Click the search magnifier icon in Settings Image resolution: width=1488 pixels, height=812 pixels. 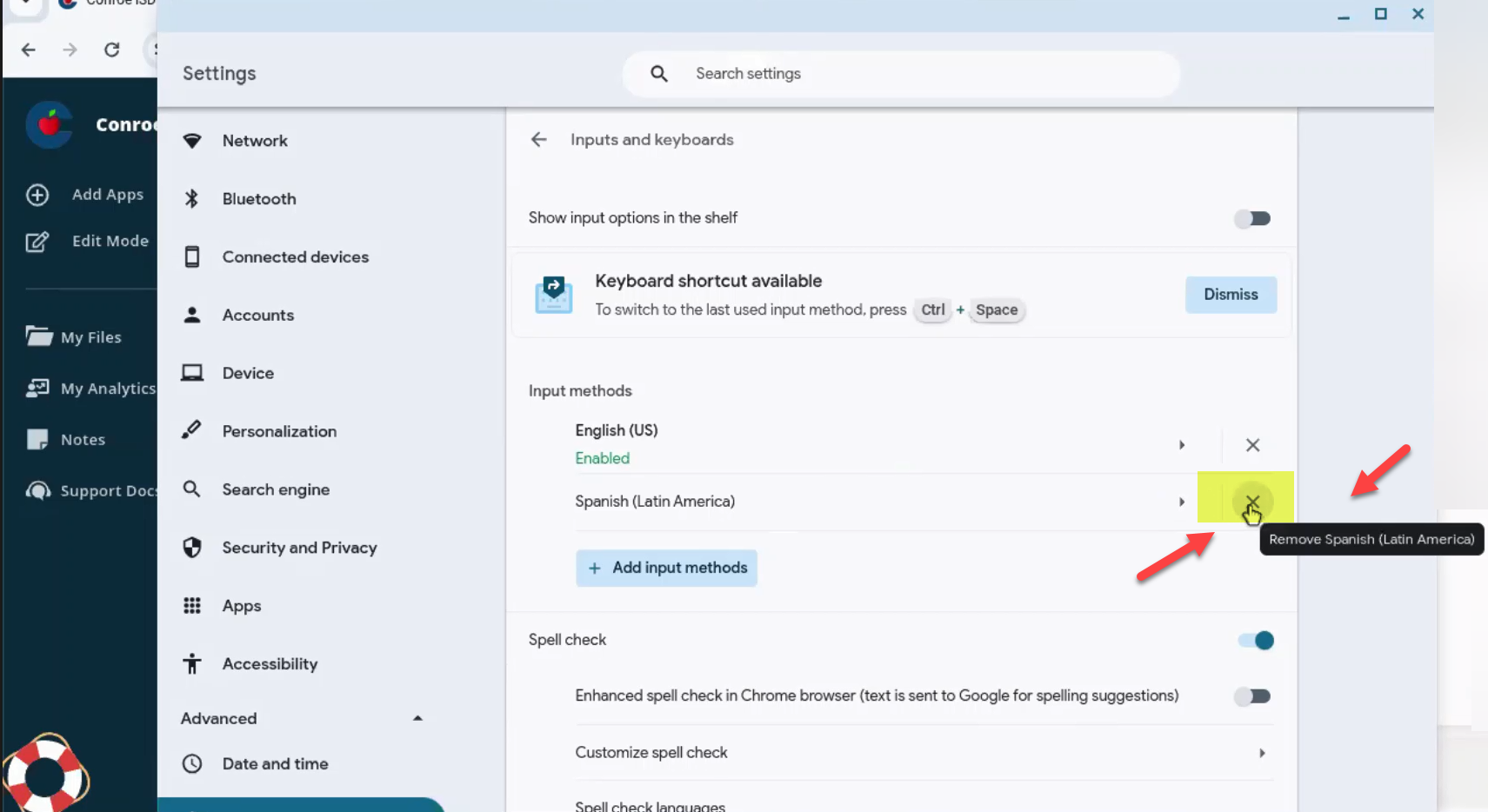659,74
